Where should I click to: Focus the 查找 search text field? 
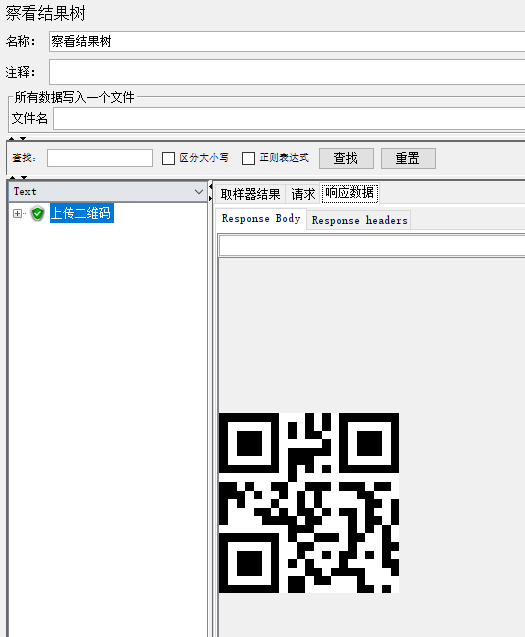100,158
